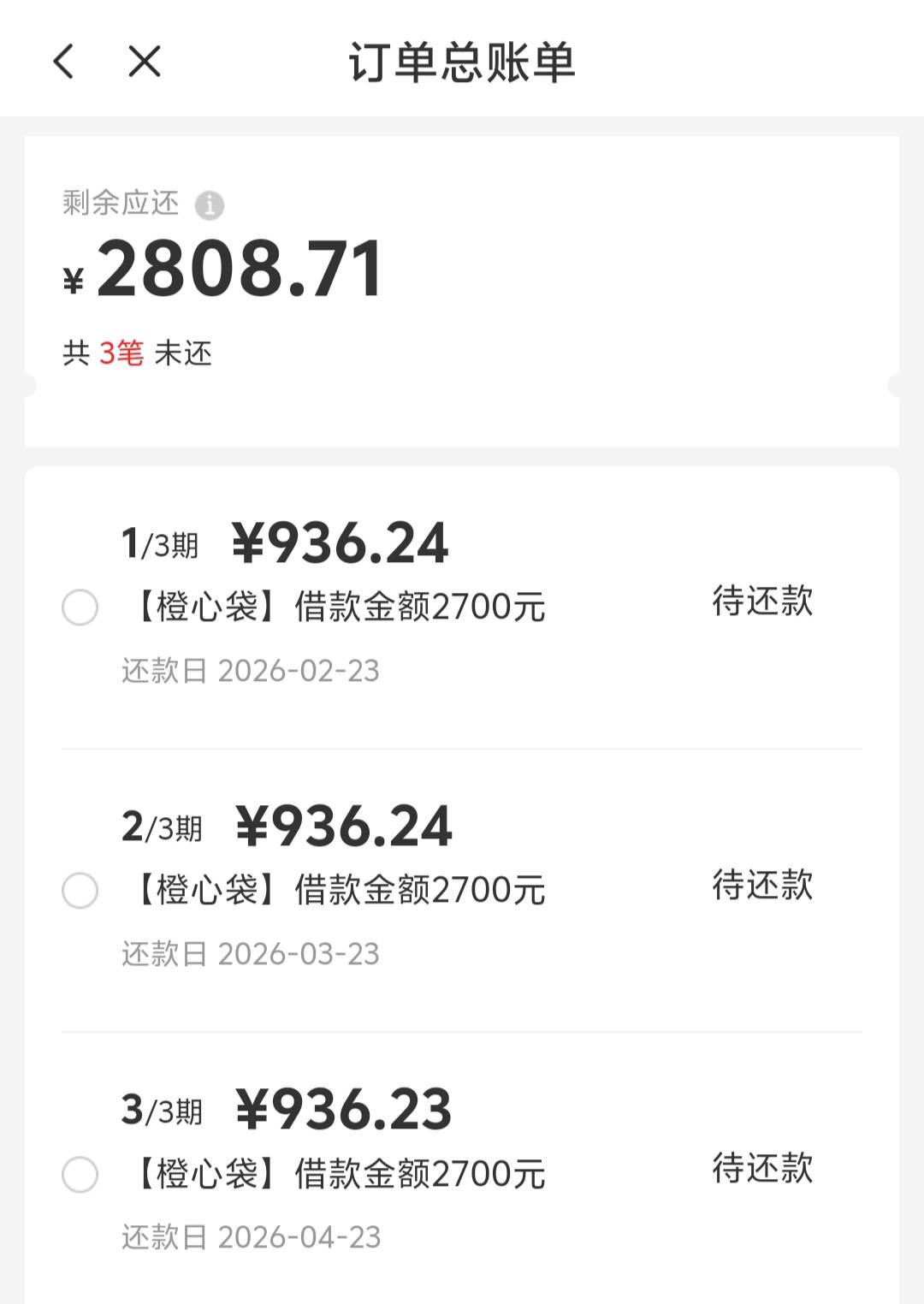Open the info tooltip beside 剩余应还
This screenshot has height=1304, width=924.
tap(210, 205)
